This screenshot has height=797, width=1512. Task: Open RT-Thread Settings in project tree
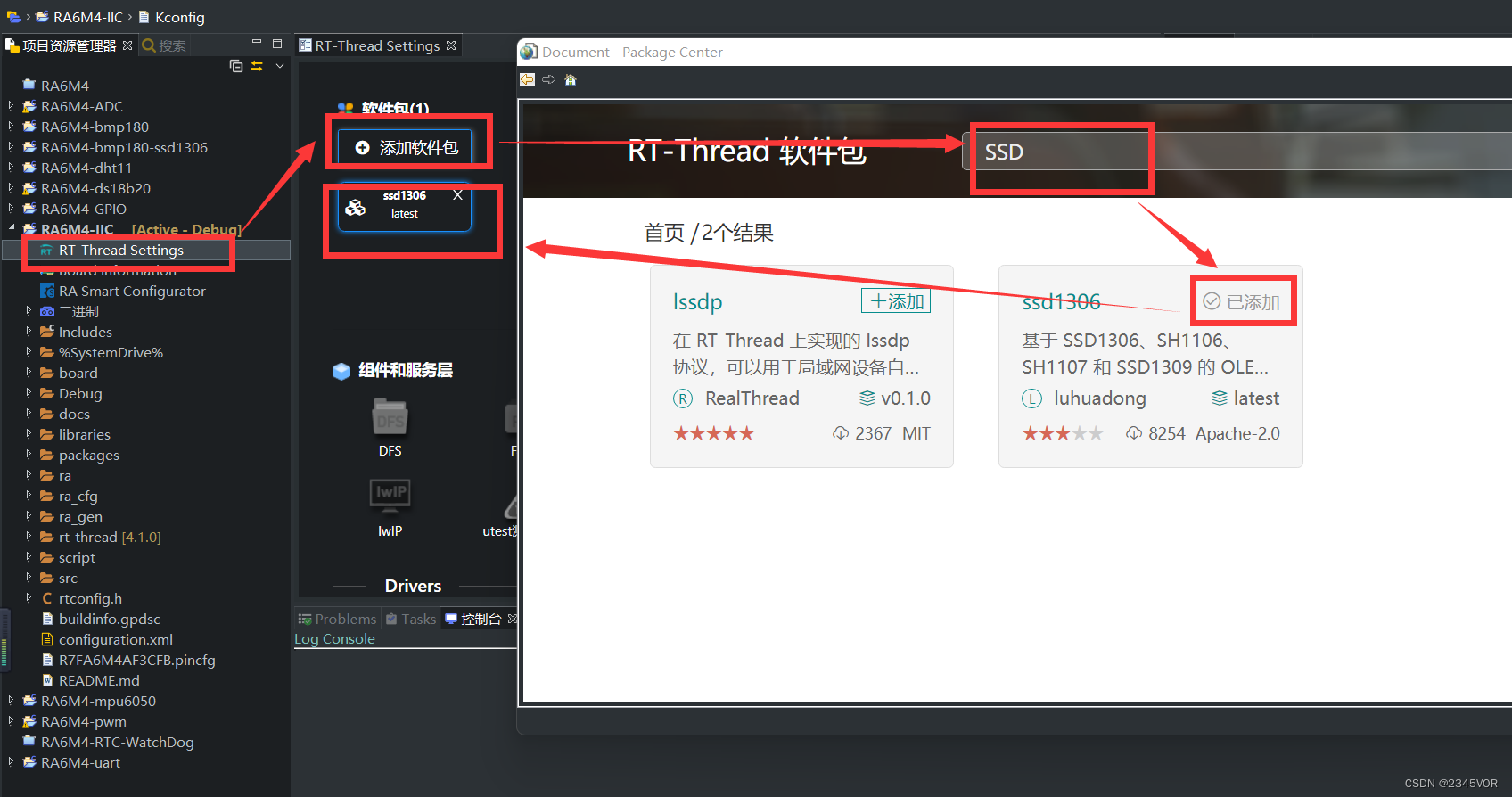tap(120, 251)
